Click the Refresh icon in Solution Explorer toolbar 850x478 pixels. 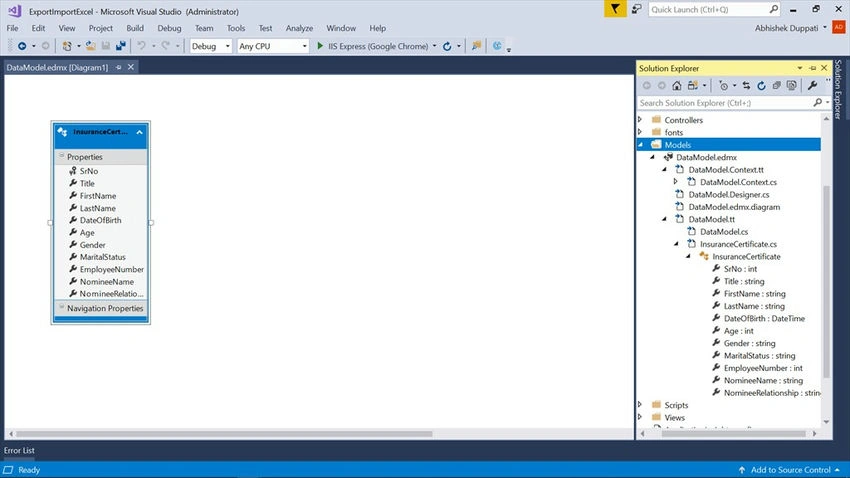761,86
